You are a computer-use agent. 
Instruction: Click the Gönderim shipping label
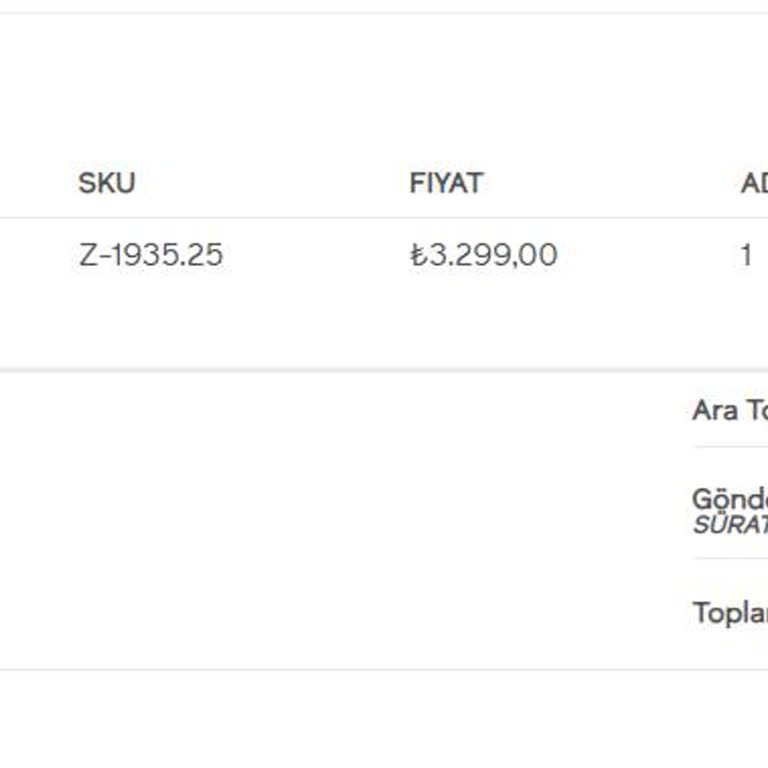point(729,498)
